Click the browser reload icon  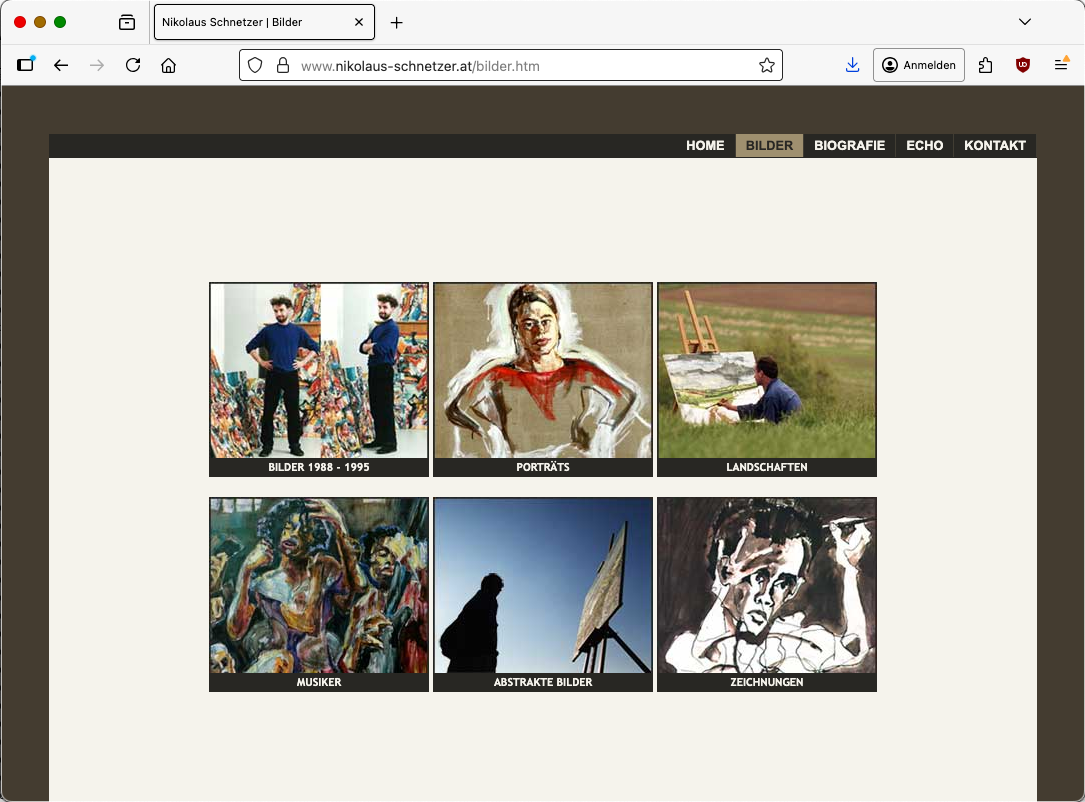coord(133,65)
